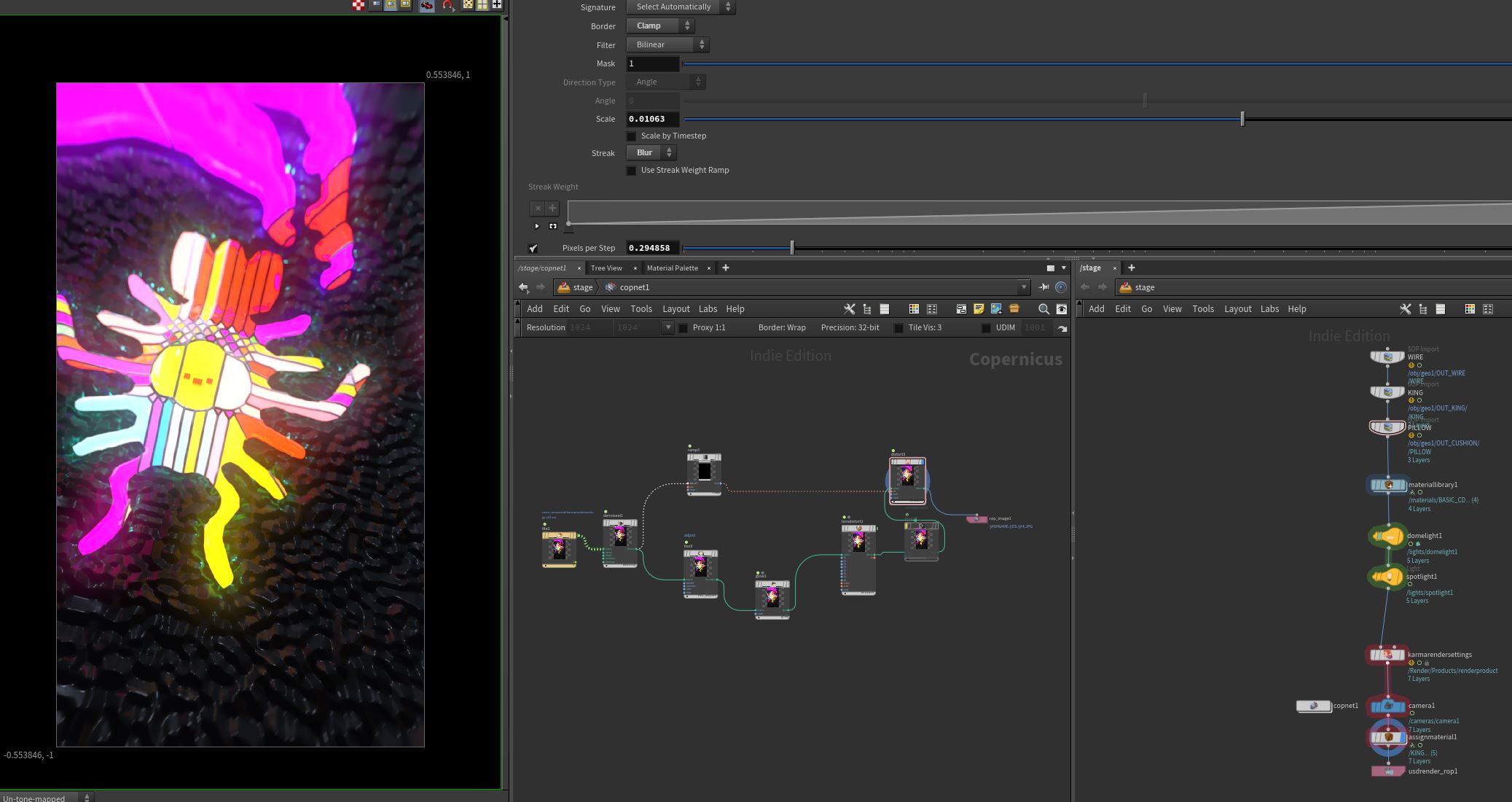This screenshot has height=802, width=1512.
Task: Add a new tab in copnet1 pane
Action: coord(725,268)
